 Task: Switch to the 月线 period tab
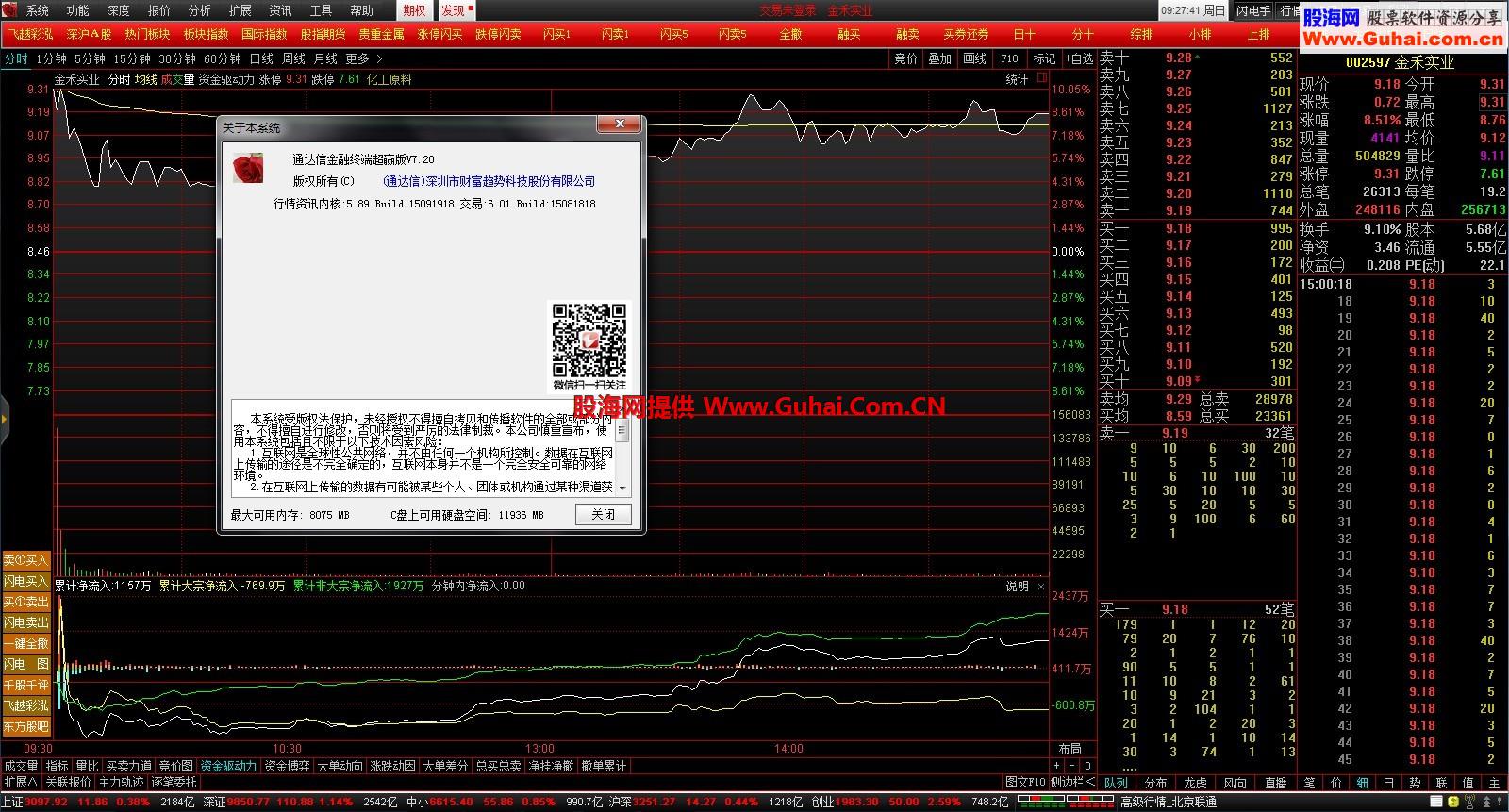pyautogui.click(x=325, y=58)
